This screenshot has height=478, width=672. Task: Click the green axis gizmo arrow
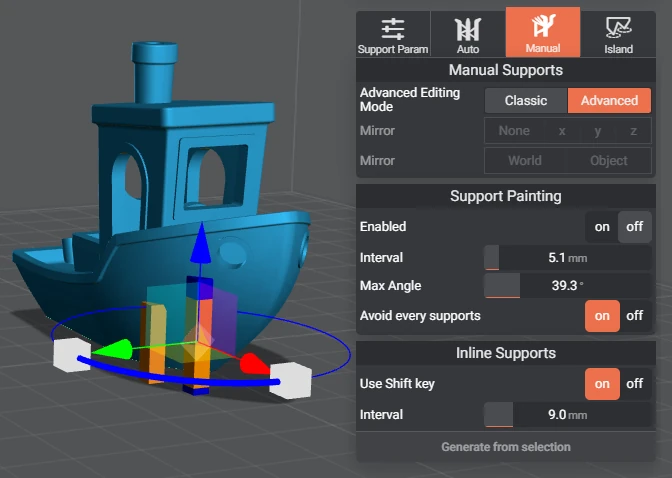[x=113, y=349]
